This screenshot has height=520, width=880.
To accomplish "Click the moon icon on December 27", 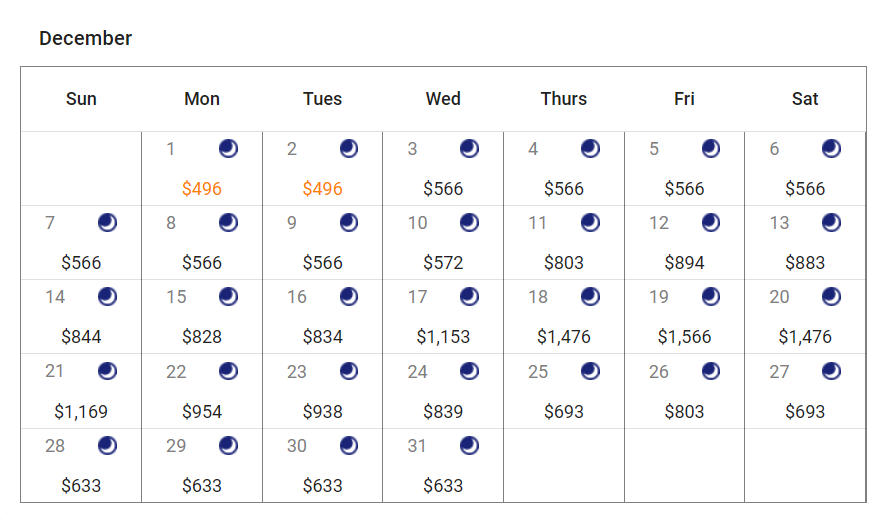I will (831, 371).
